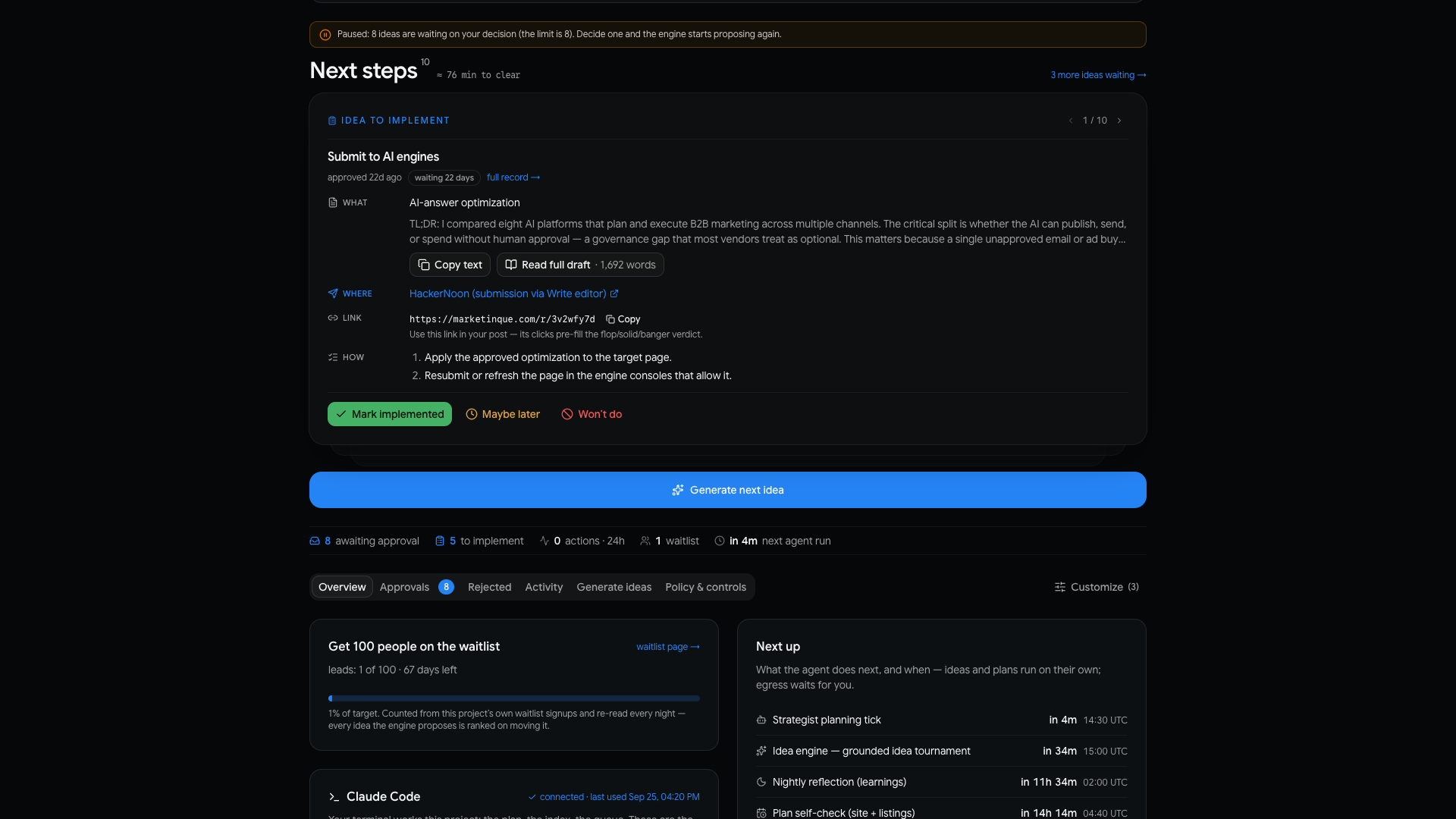Click the waitlist progress bar
The image size is (1456, 819).
click(x=514, y=698)
